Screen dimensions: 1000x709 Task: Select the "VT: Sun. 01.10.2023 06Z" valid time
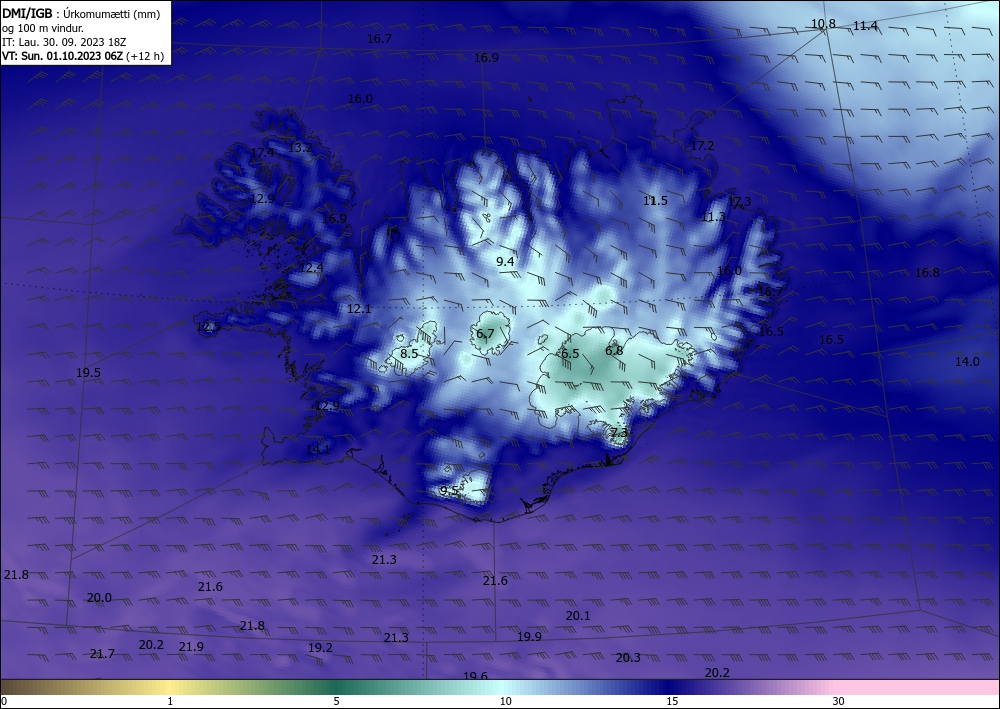[62, 56]
